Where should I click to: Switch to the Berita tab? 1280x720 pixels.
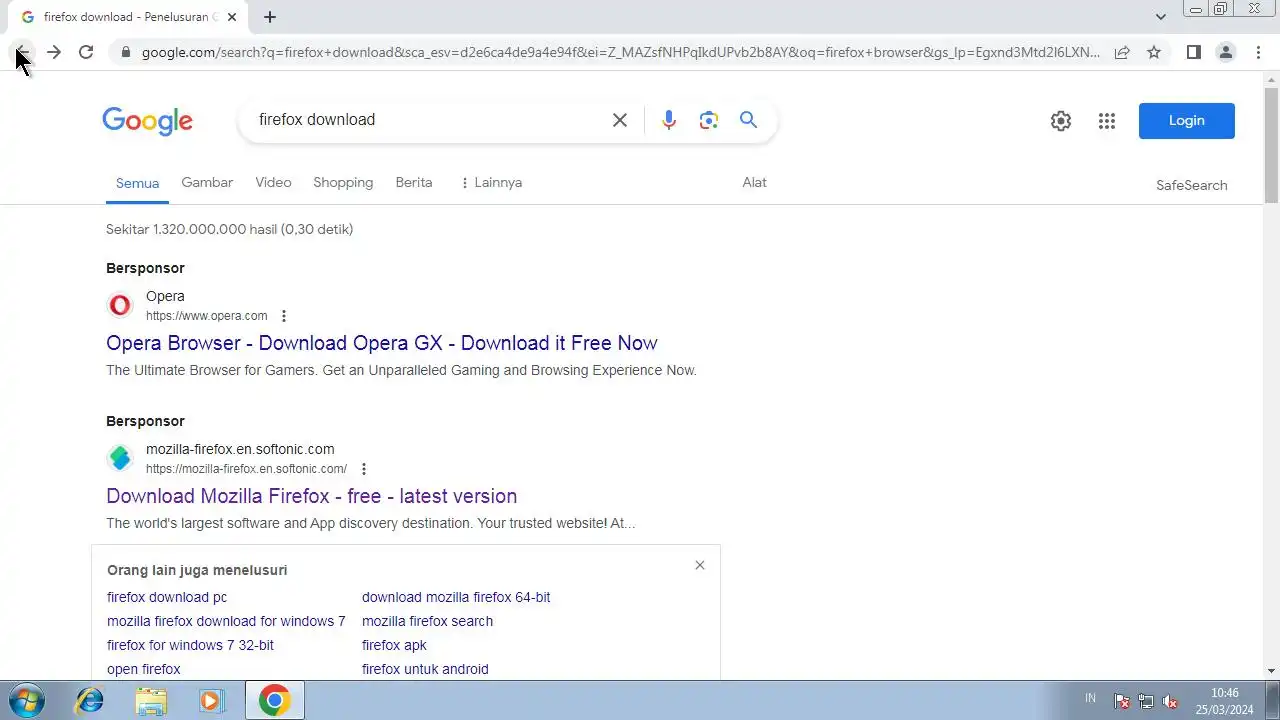[x=414, y=182]
